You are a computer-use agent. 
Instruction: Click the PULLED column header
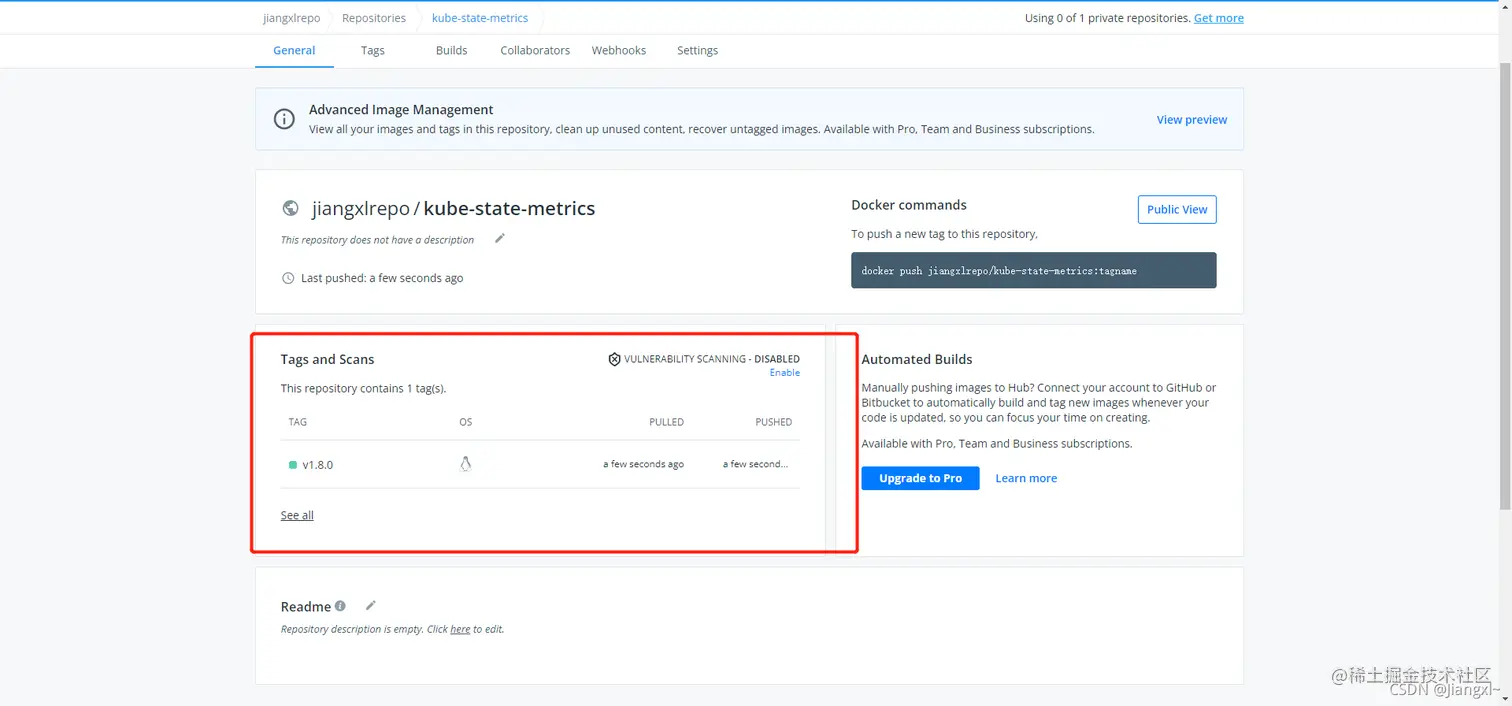tap(666, 422)
